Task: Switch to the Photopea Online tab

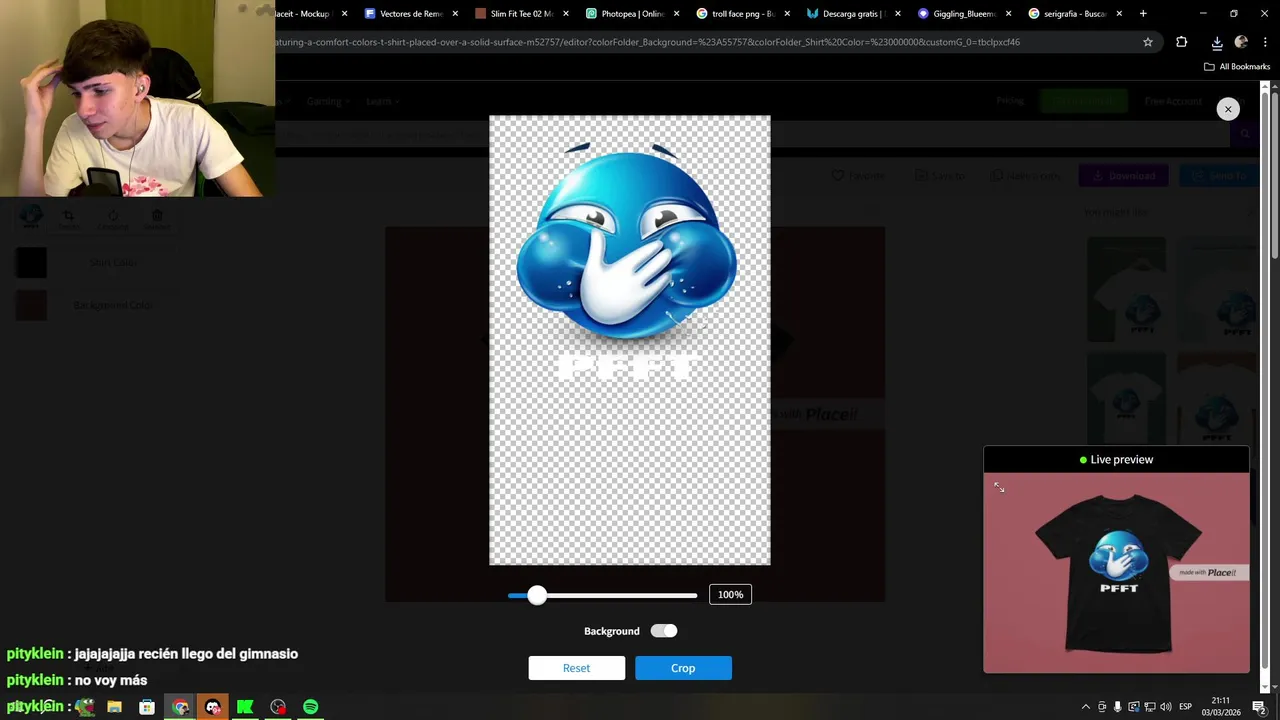Action: (x=632, y=14)
